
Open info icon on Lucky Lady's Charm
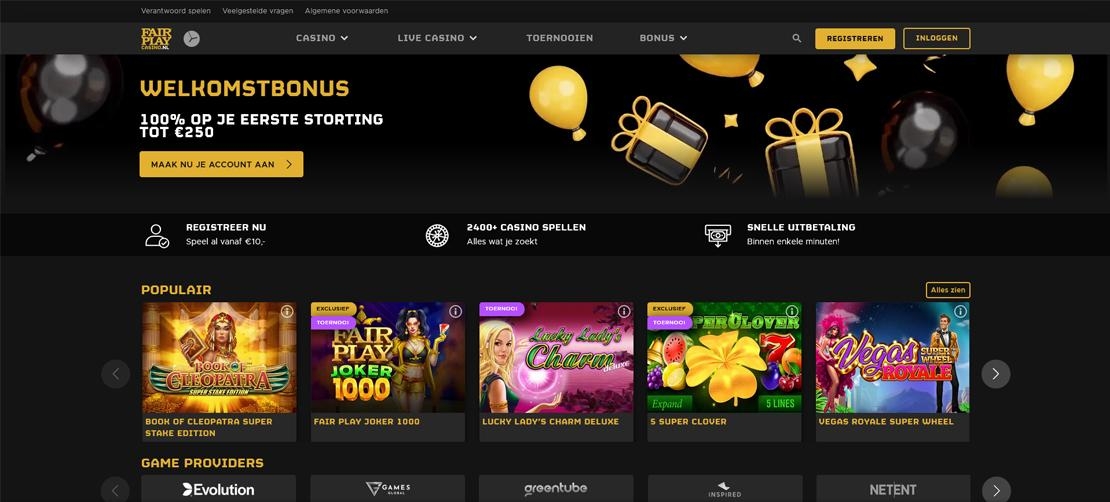point(624,312)
